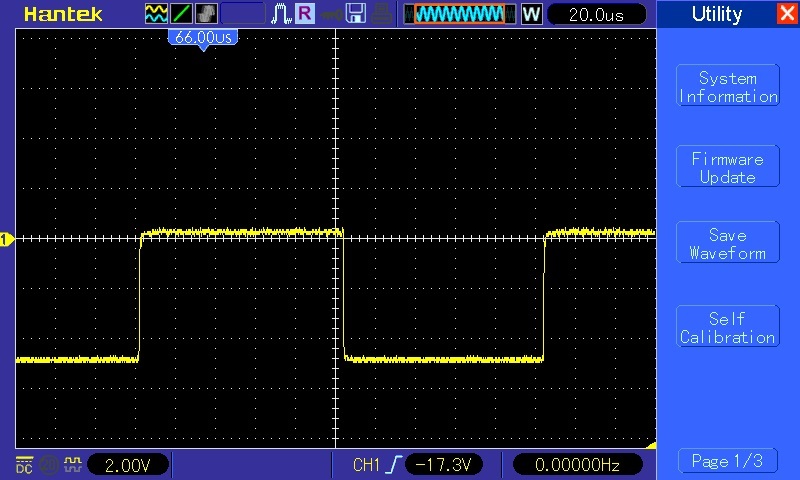
Task: Click the floppy disk save icon
Action: tap(355, 14)
